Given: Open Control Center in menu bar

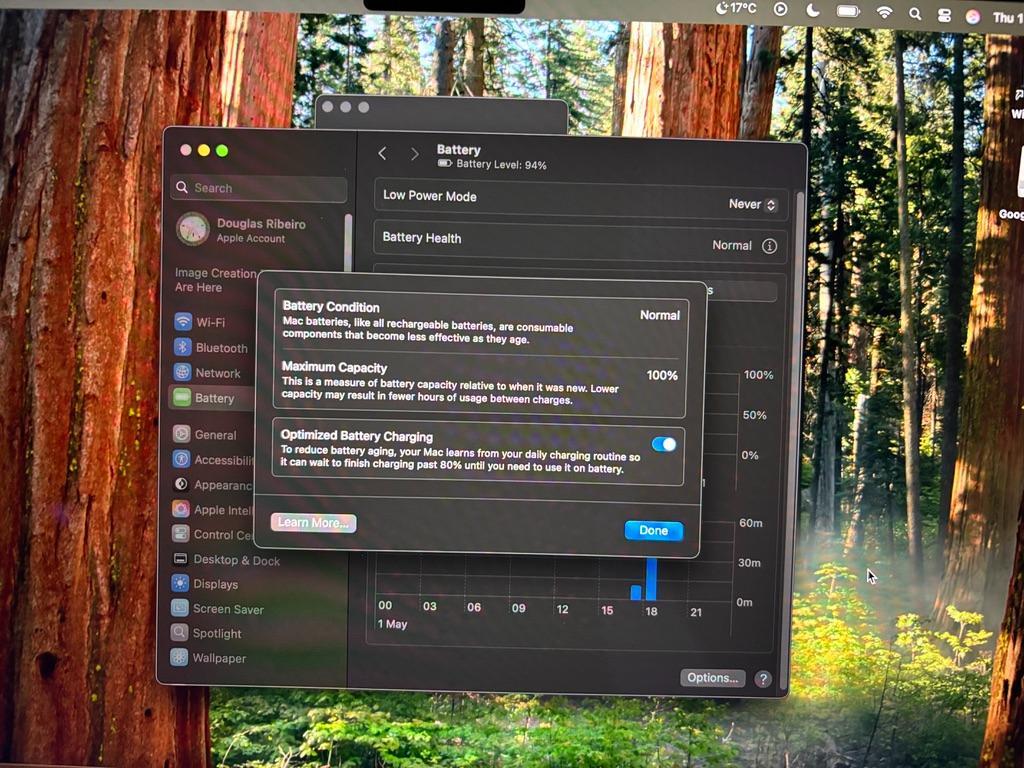Looking at the screenshot, I should pyautogui.click(x=944, y=15).
